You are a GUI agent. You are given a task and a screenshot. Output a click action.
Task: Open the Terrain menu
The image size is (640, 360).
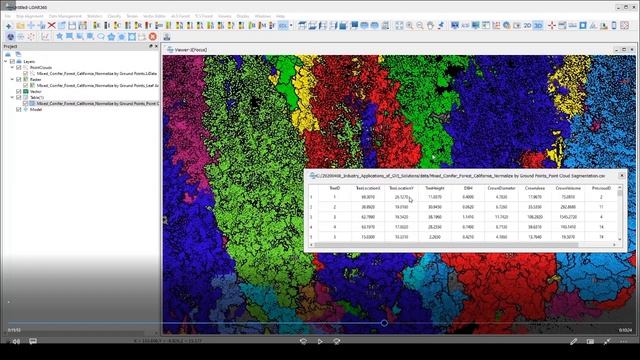tap(132, 16)
